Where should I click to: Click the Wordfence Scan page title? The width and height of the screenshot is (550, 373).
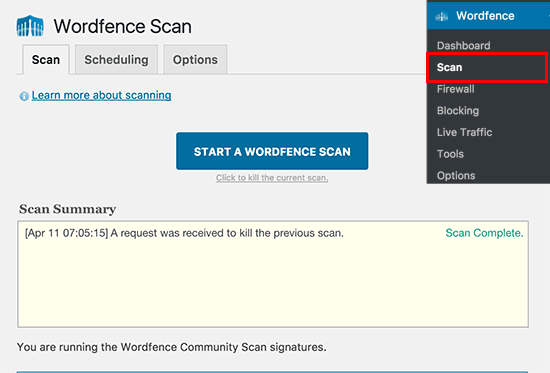pos(122,26)
